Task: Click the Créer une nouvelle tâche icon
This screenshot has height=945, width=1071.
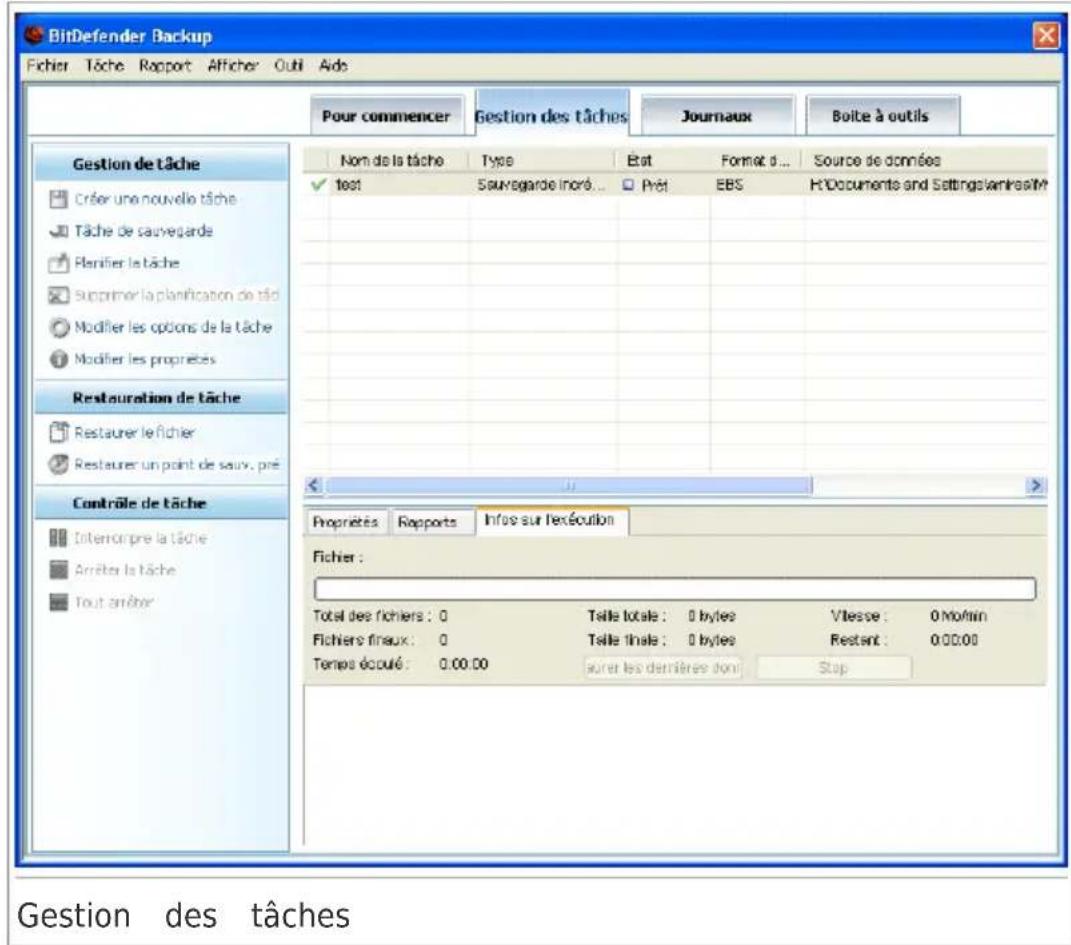Action: (59, 199)
